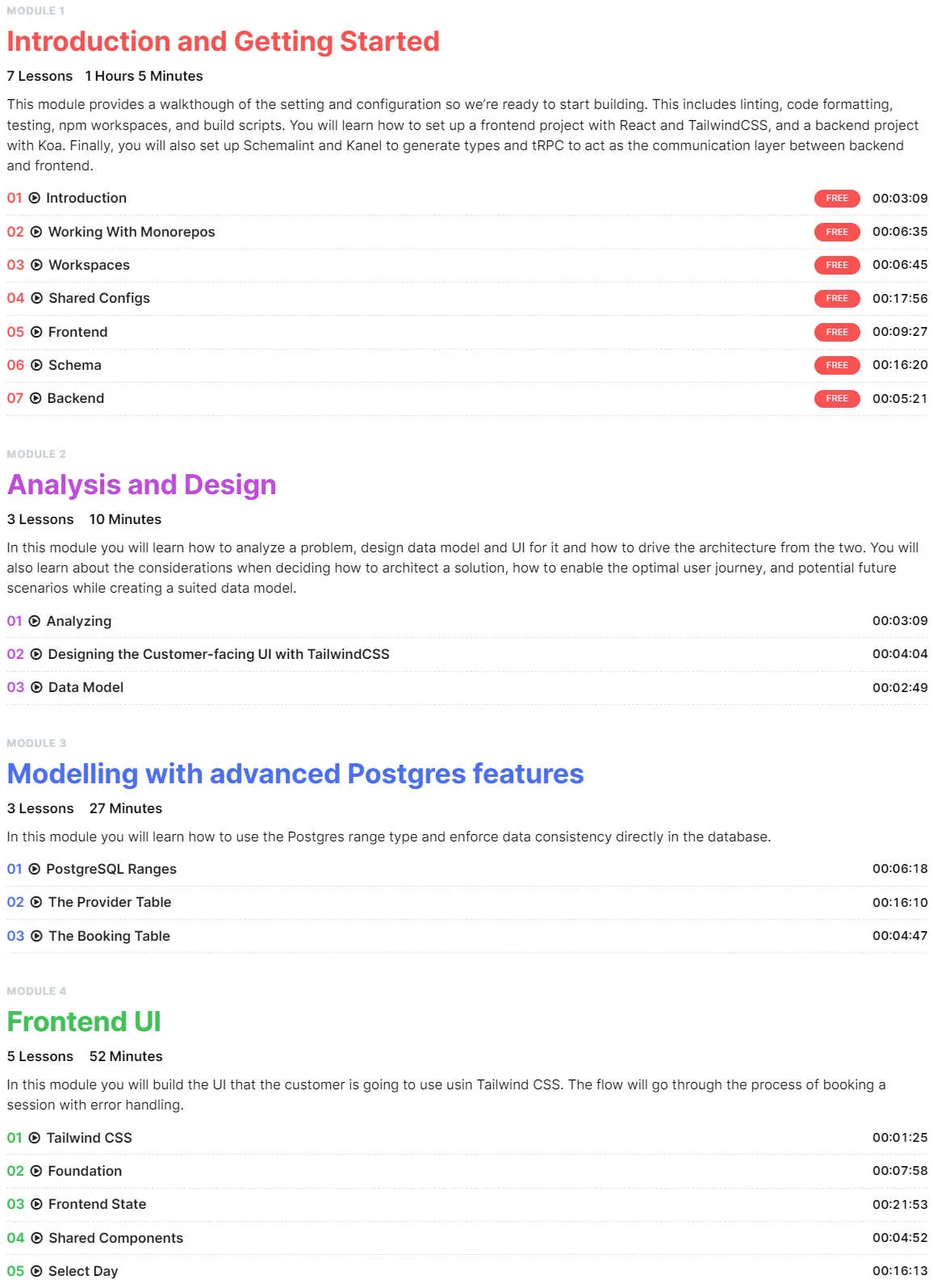Click the play icon next to Tailwind CSS

tap(35, 1138)
